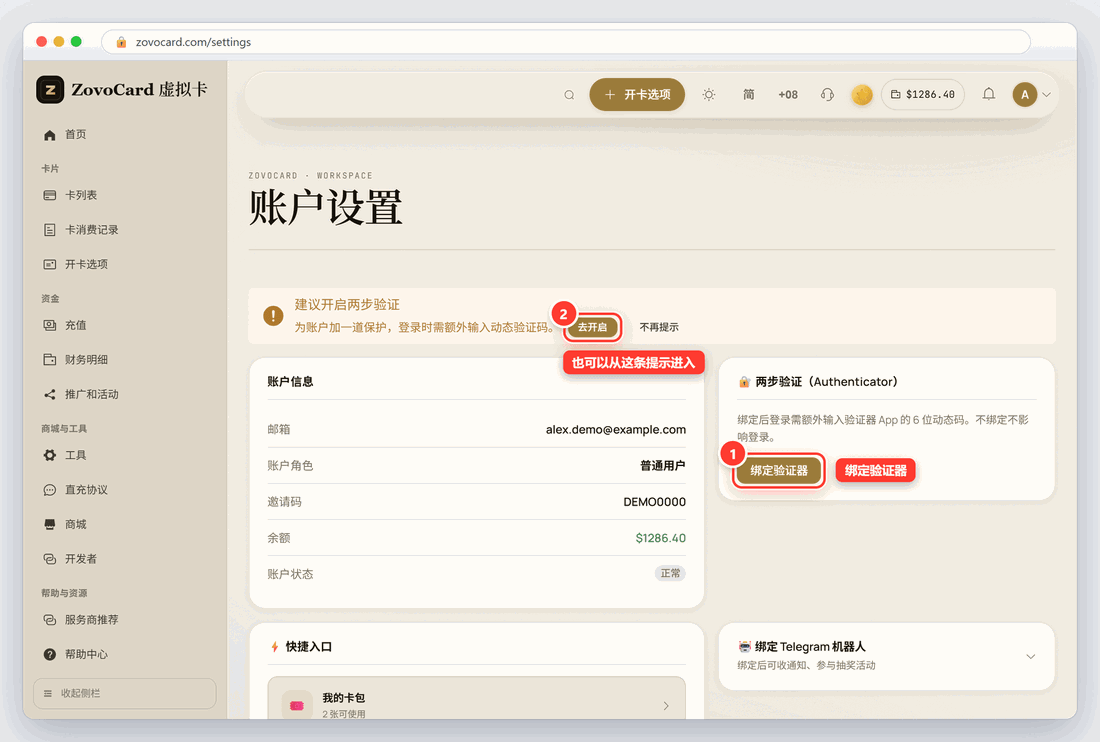Open the 我的卡包 quick entry
This screenshot has width=1100, height=742.
pyautogui.click(x=476, y=699)
